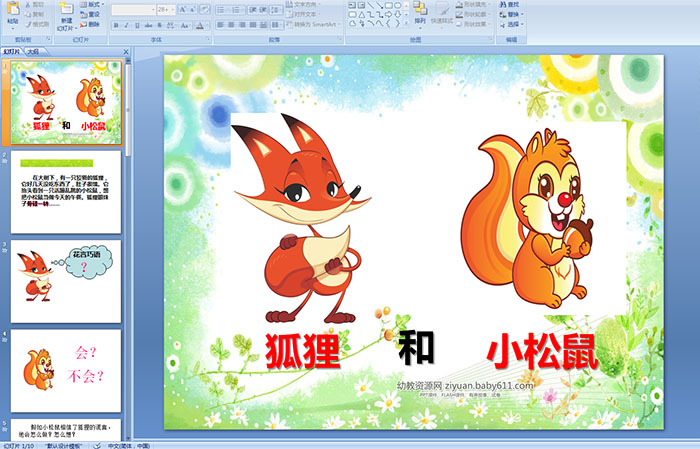700x449 pixels.
Task: Select the Right Arrow shape in gallery
Action: point(388,15)
